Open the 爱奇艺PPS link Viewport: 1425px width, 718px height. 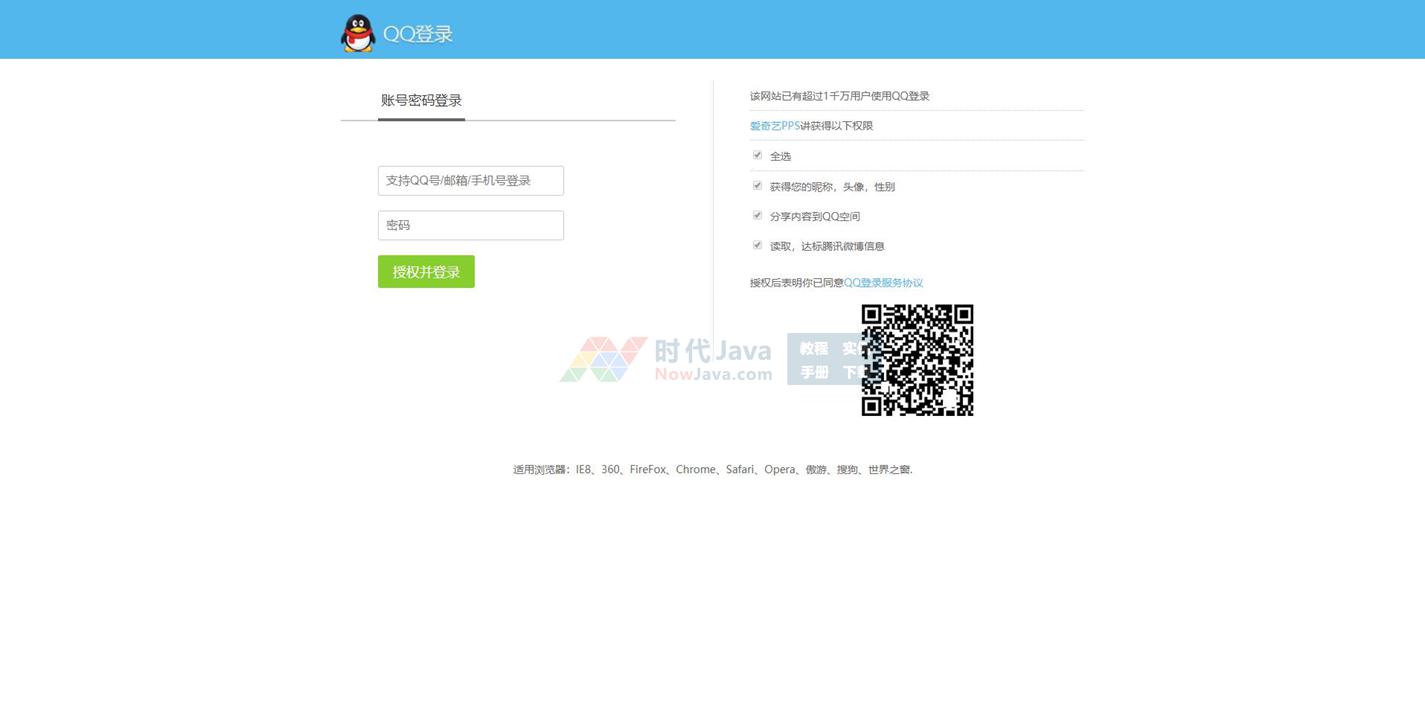(x=774, y=126)
